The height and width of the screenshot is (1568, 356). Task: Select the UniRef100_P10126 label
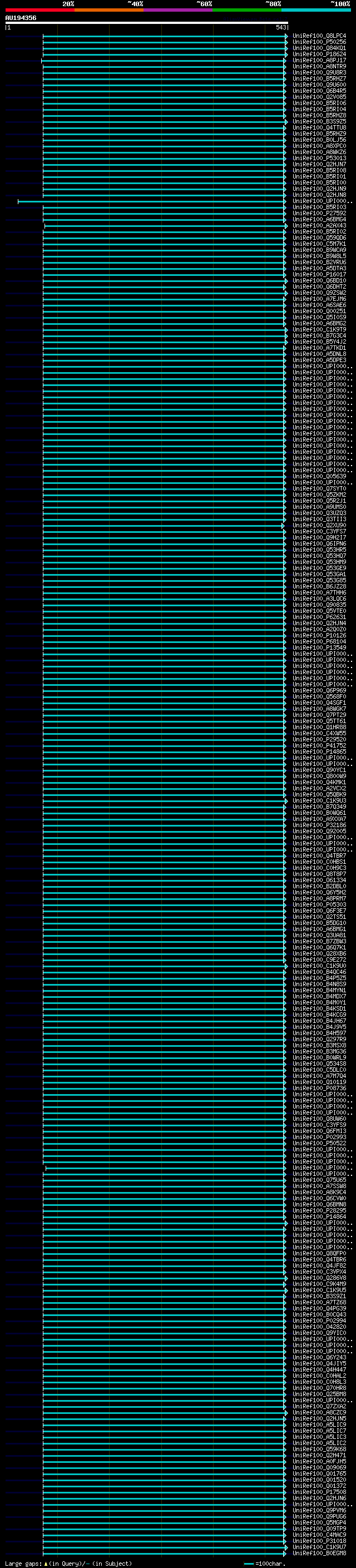click(319, 635)
